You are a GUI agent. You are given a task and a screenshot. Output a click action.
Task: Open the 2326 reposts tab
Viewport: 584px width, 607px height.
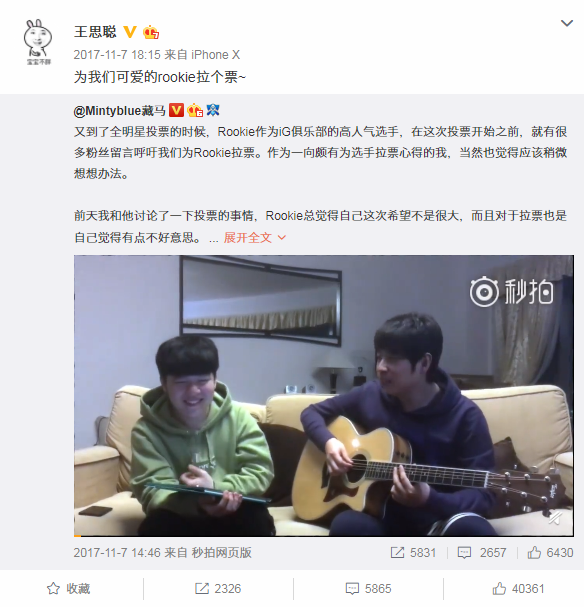(x=218, y=589)
